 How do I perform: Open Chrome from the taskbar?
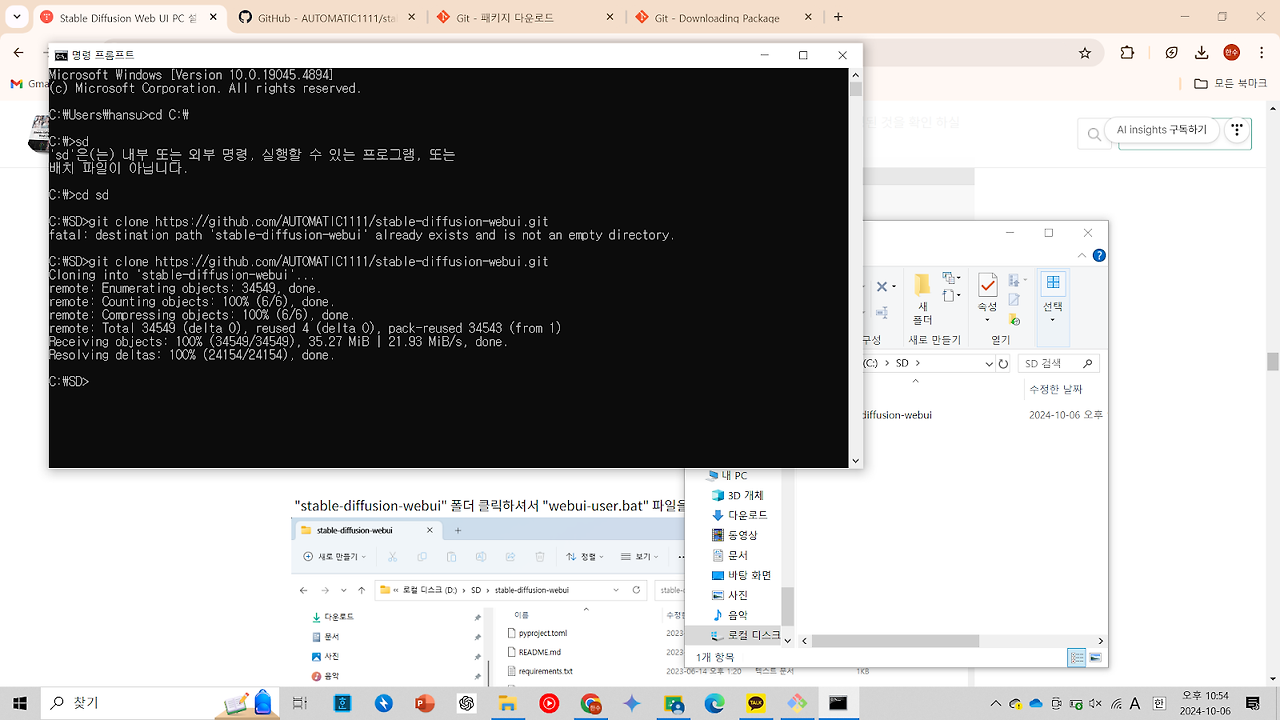coord(590,703)
